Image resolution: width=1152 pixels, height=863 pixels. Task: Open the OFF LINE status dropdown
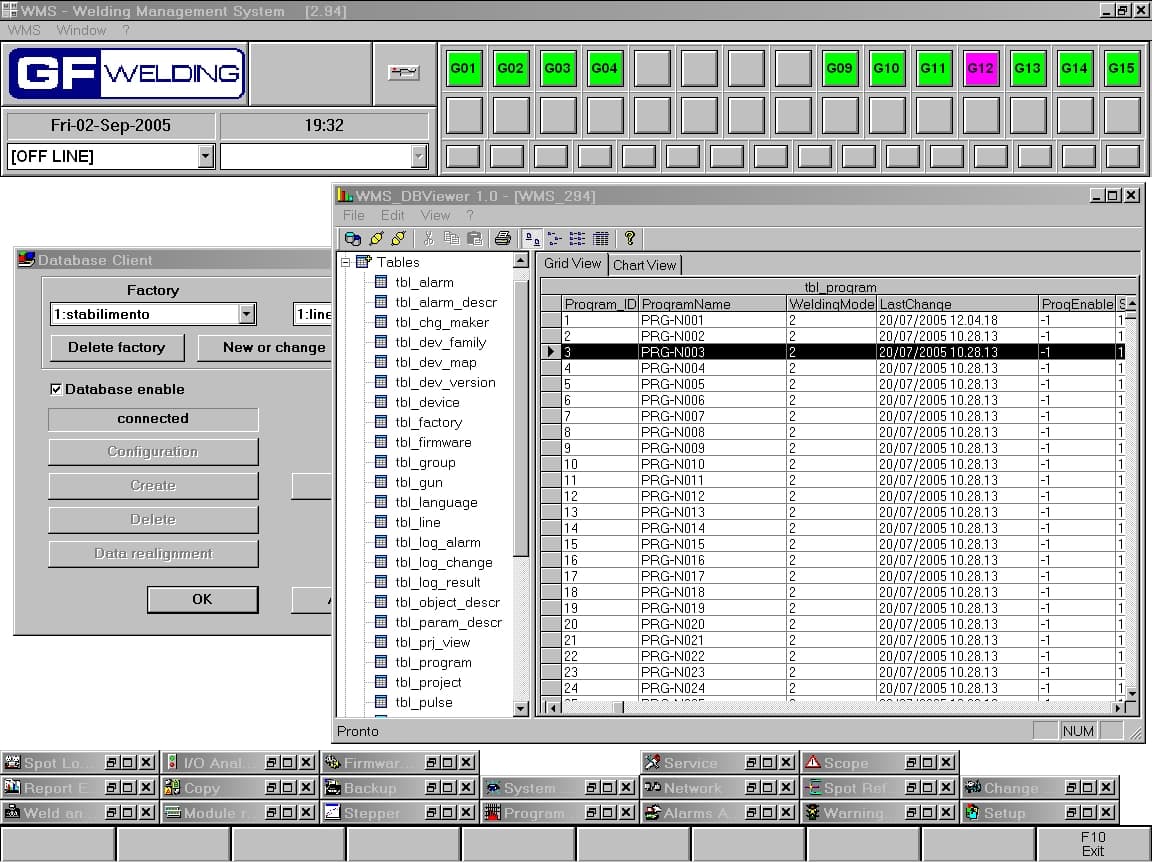click(206, 156)
